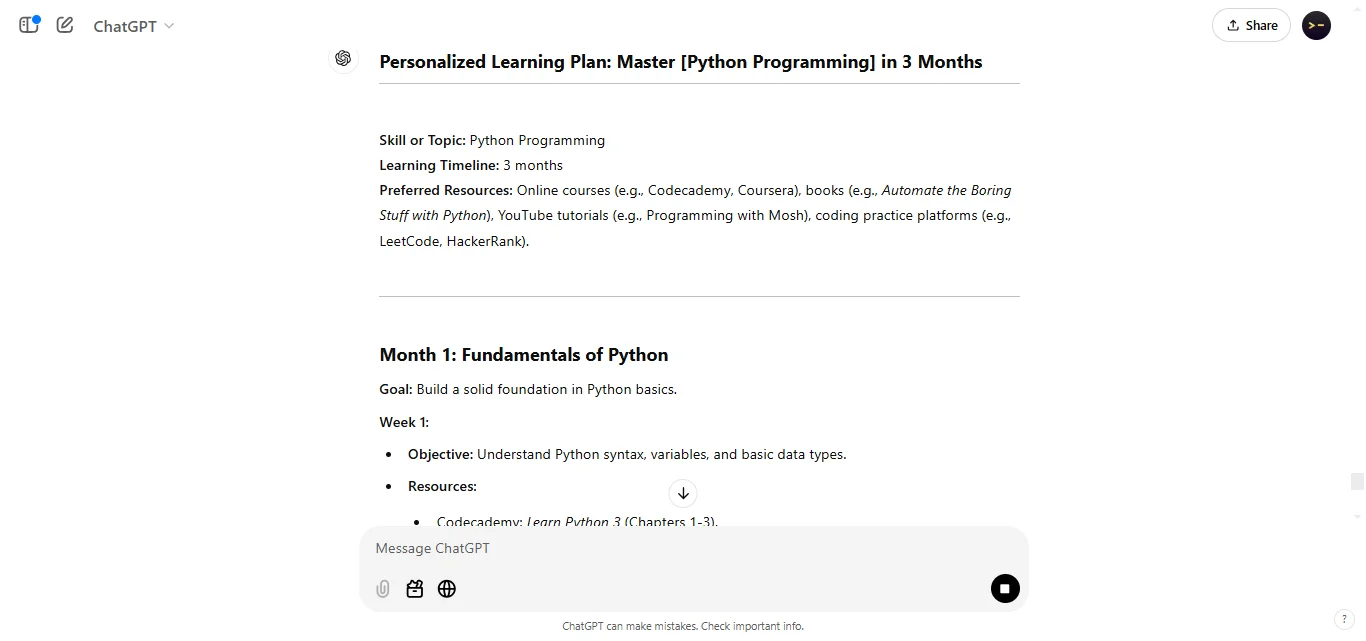Open the web search globe icon
This screenshot has width=1366, height=641.
(x=447, y=589)
